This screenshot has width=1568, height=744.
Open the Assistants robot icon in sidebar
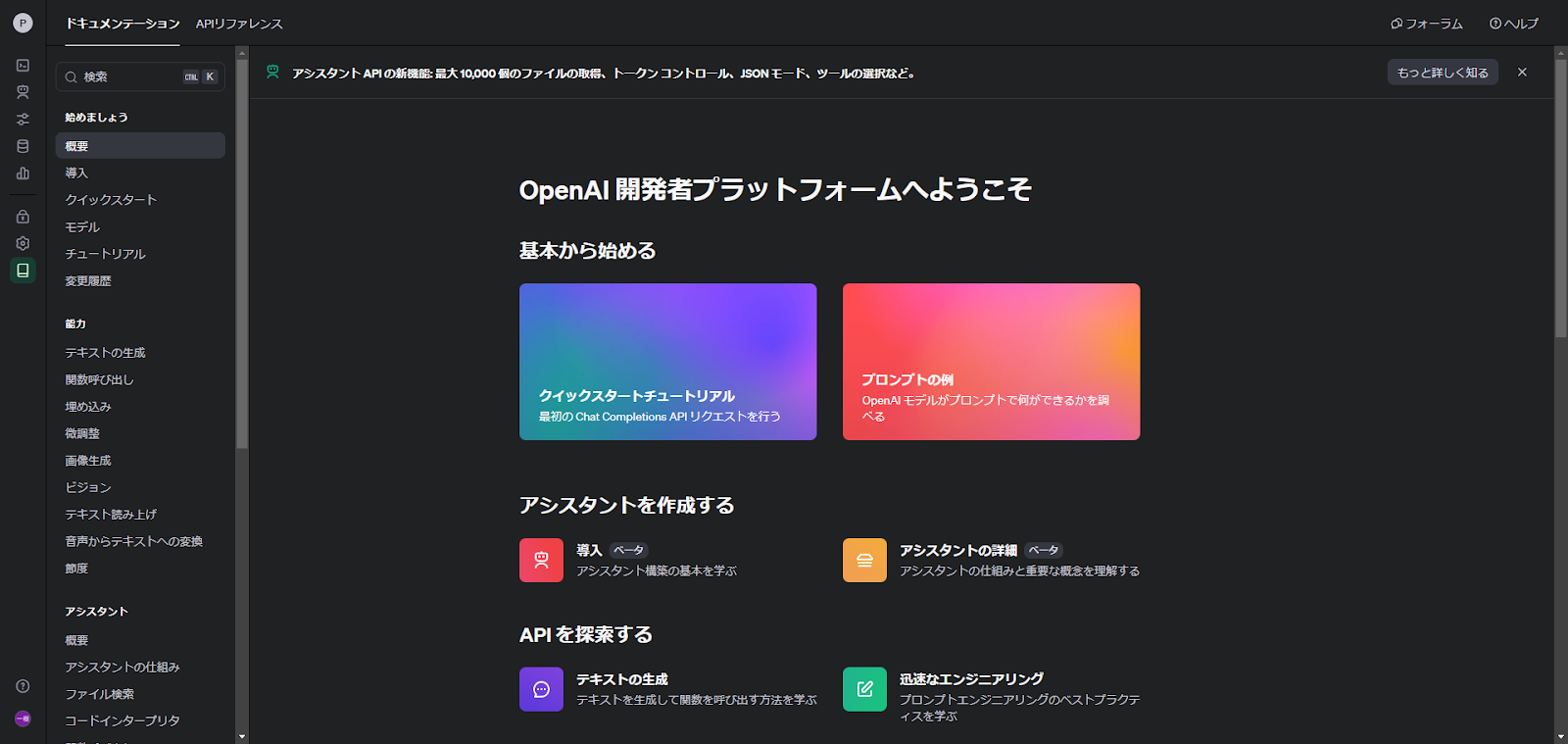(x=23, y=92)
